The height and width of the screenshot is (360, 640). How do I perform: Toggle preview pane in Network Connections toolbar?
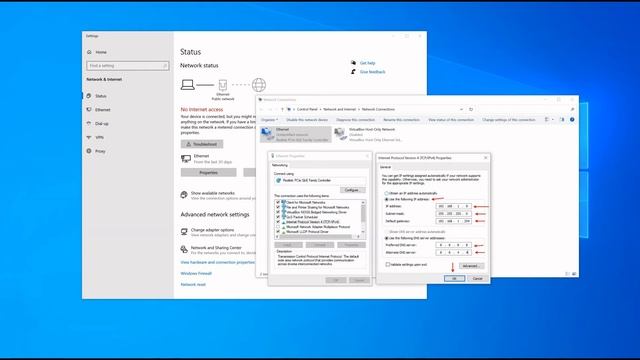pos(562,120)
